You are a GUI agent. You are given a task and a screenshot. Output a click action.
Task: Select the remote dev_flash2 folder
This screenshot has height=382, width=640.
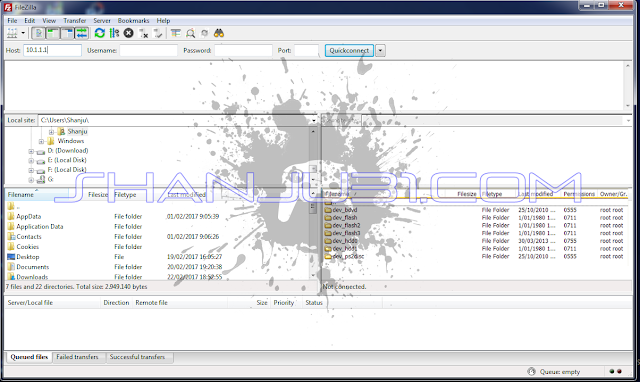[347, 225]
